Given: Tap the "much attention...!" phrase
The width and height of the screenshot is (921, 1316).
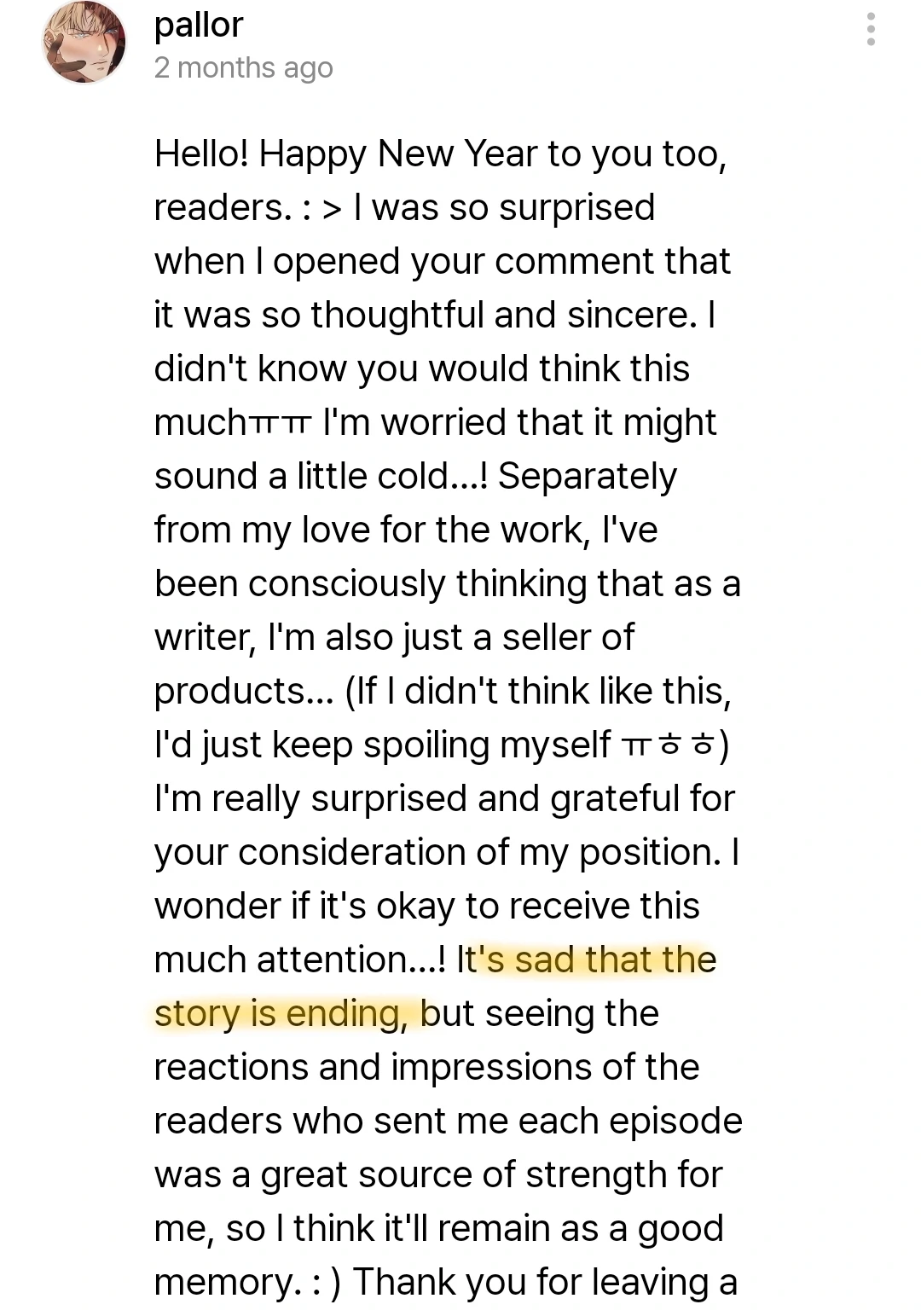Looking at the screenshot, I should [x=300, y=960].
